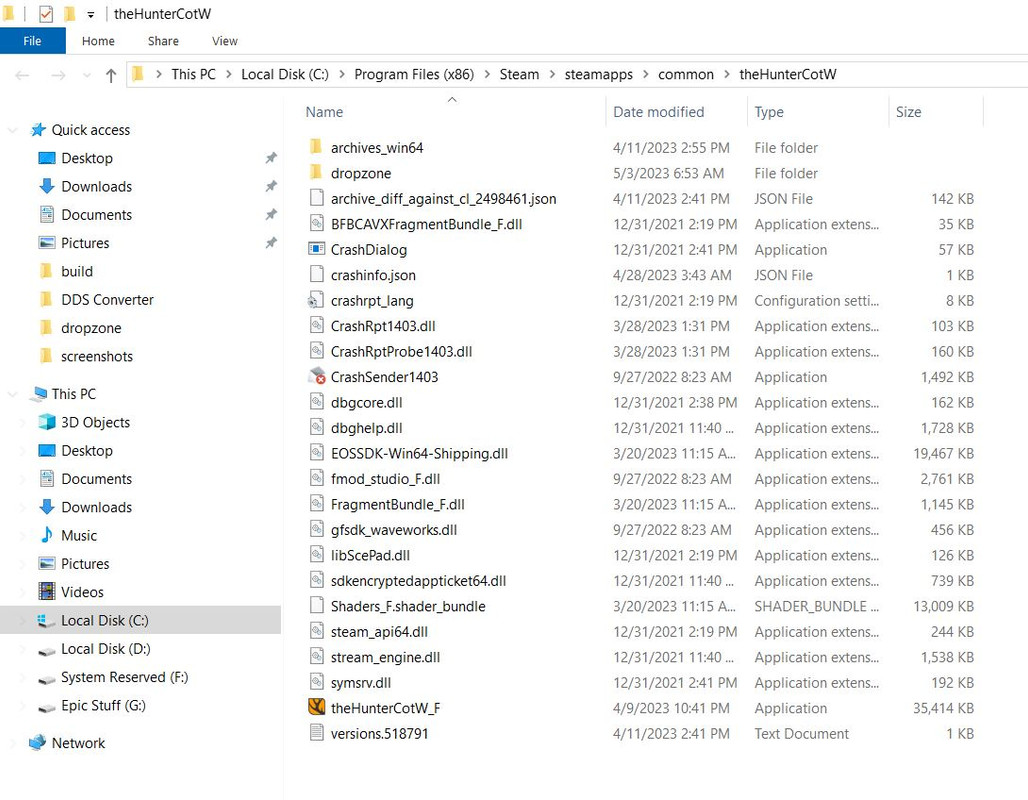Select file archive_diff_against_cl_2498461.json

click(x=443, y=199)
